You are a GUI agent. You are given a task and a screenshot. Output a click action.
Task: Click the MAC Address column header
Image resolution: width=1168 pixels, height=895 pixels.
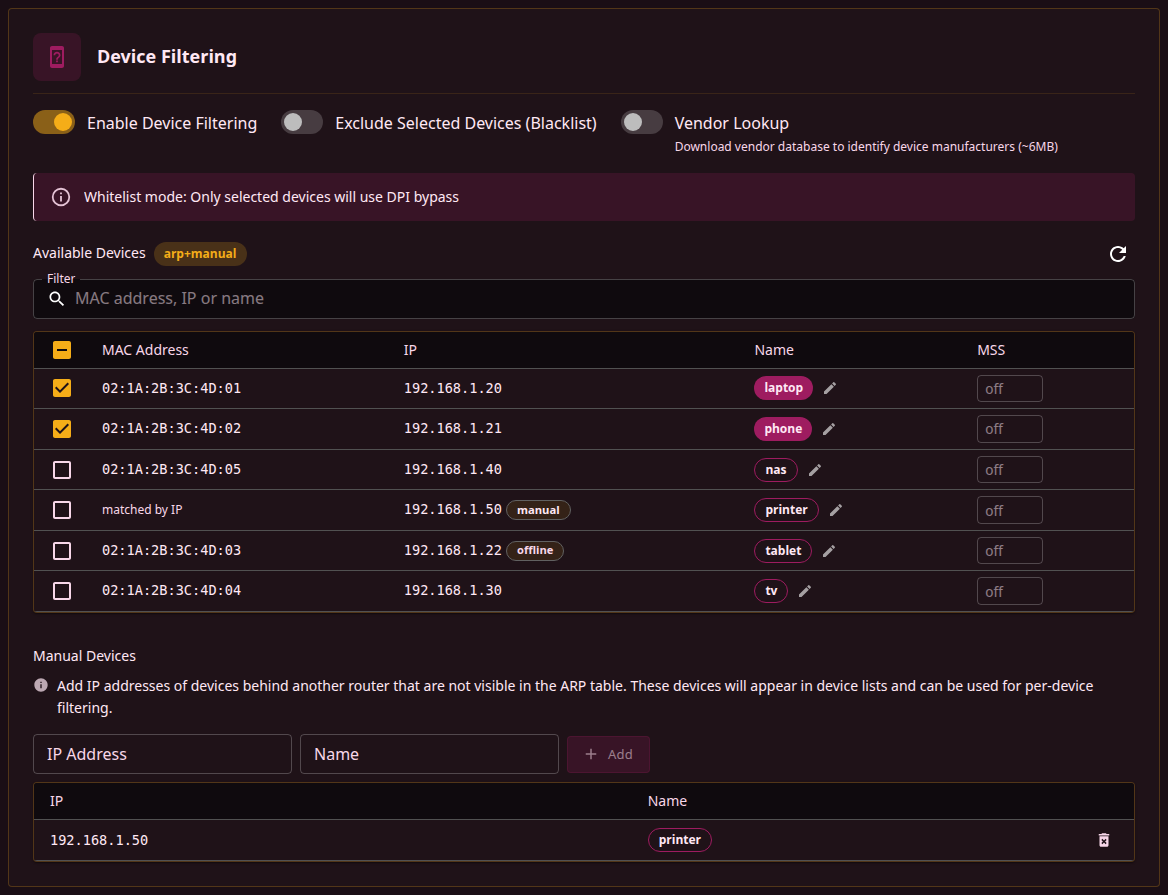145,350
